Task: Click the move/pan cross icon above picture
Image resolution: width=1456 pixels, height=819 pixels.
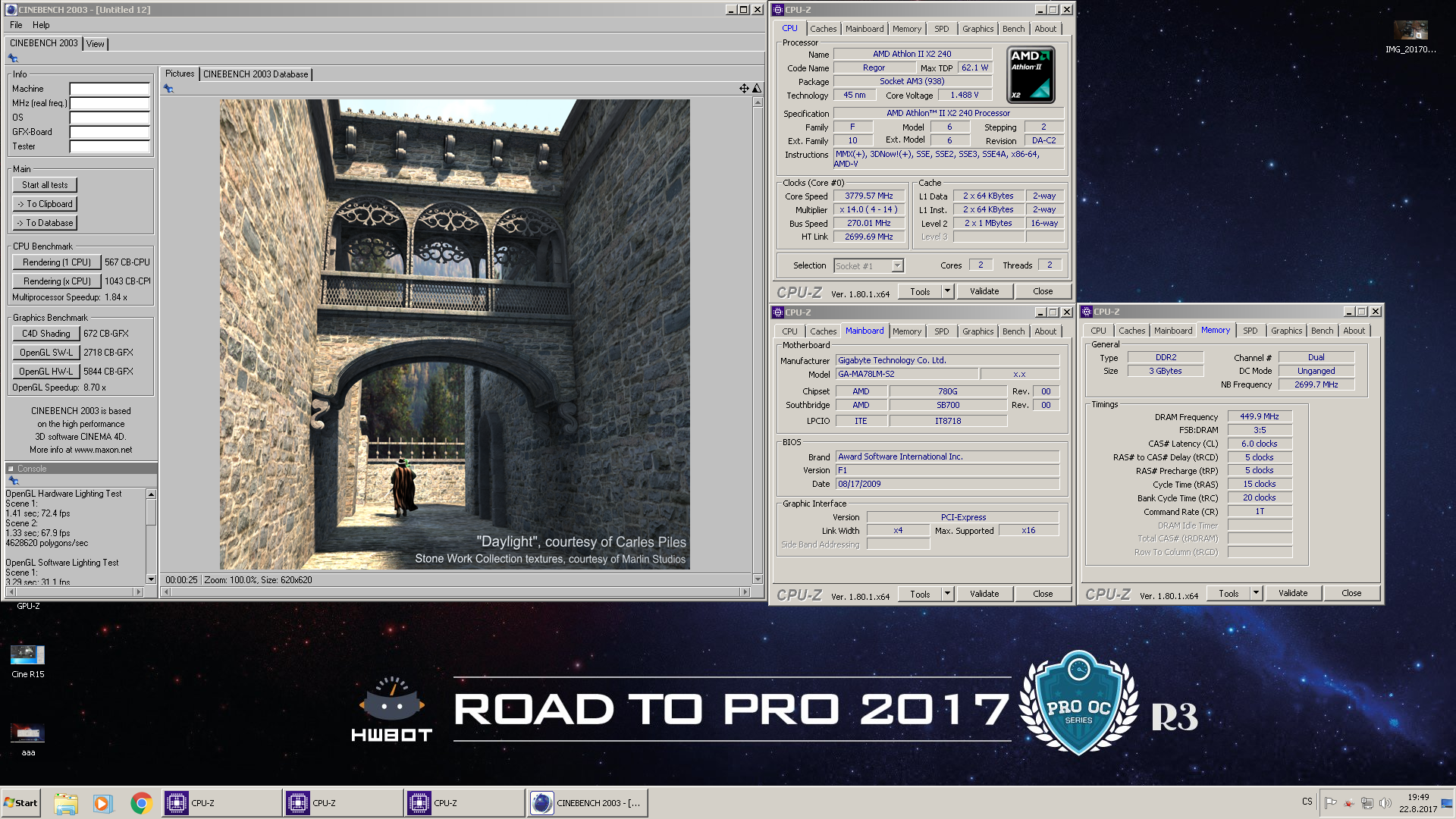Action: coord(744,89)
